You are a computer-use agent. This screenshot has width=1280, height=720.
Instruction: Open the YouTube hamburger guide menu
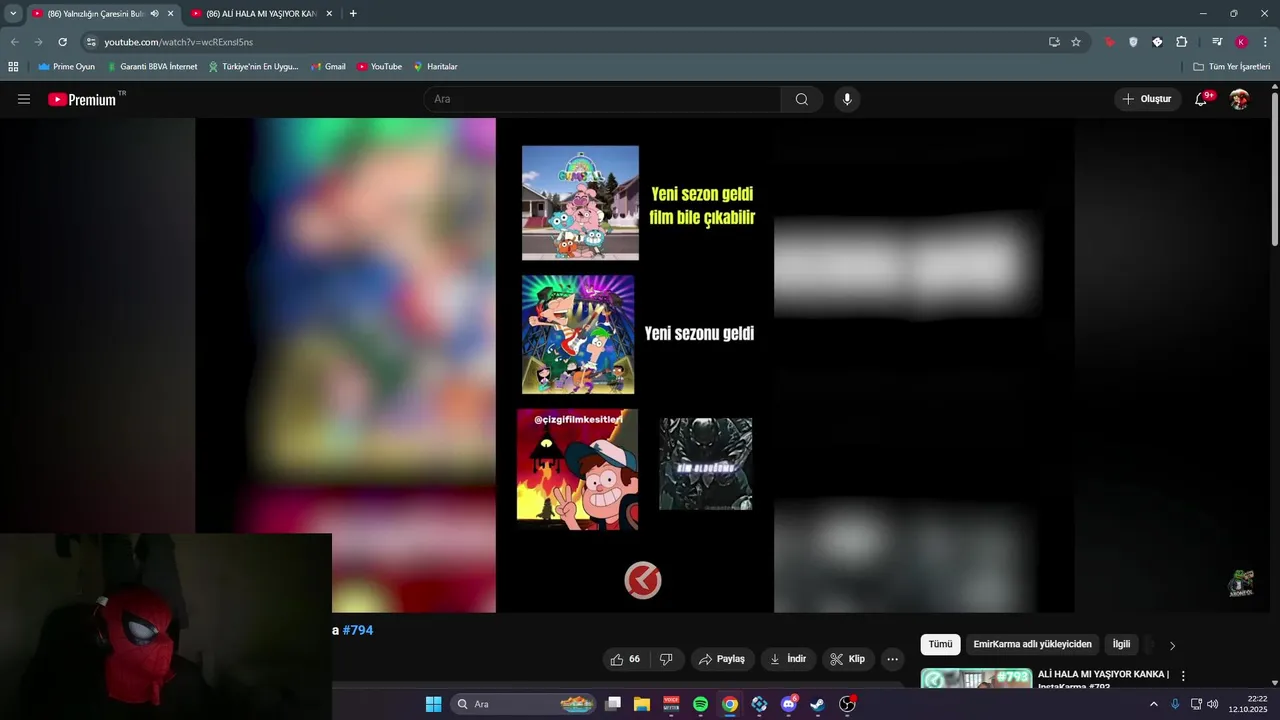(x=24, y=99)
